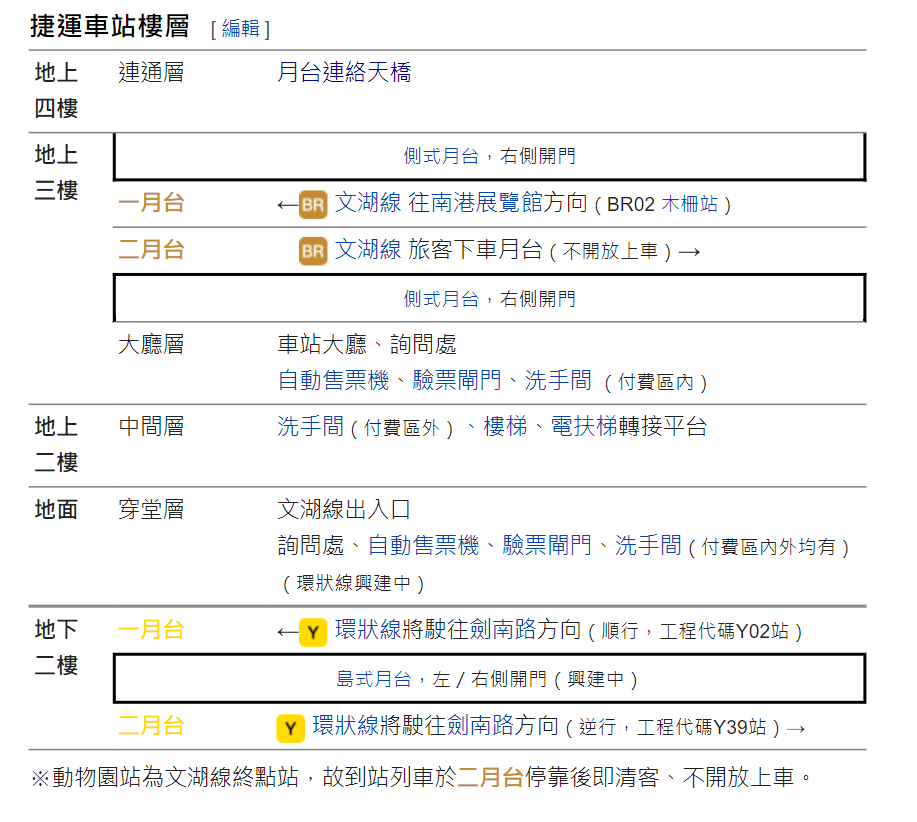Open the 木柵站 link
Image resolution: width=917 pixels, height=822 pixels.
tap(689, 204)
